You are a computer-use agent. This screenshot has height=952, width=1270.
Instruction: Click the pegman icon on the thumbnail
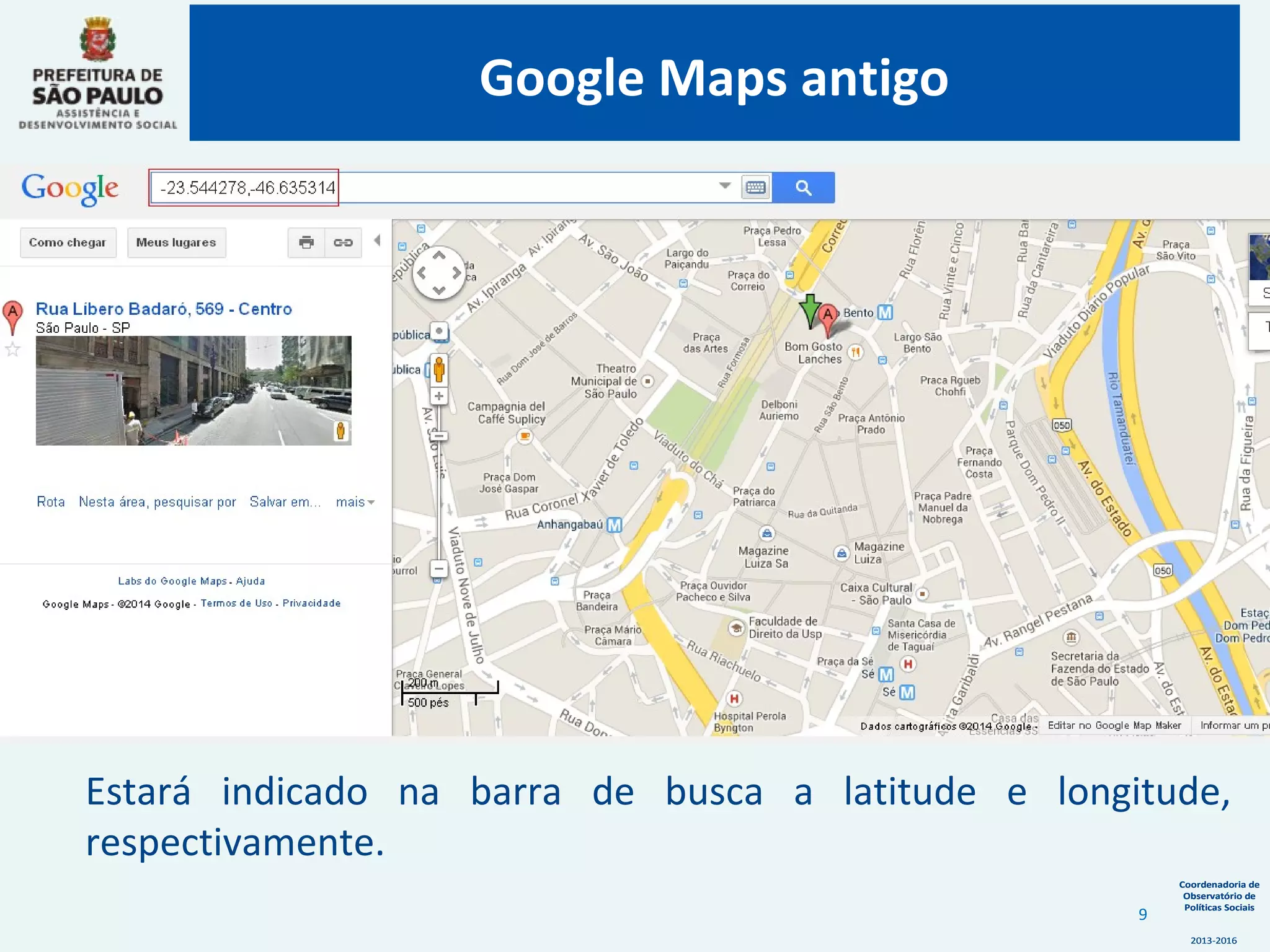point(340,431)
